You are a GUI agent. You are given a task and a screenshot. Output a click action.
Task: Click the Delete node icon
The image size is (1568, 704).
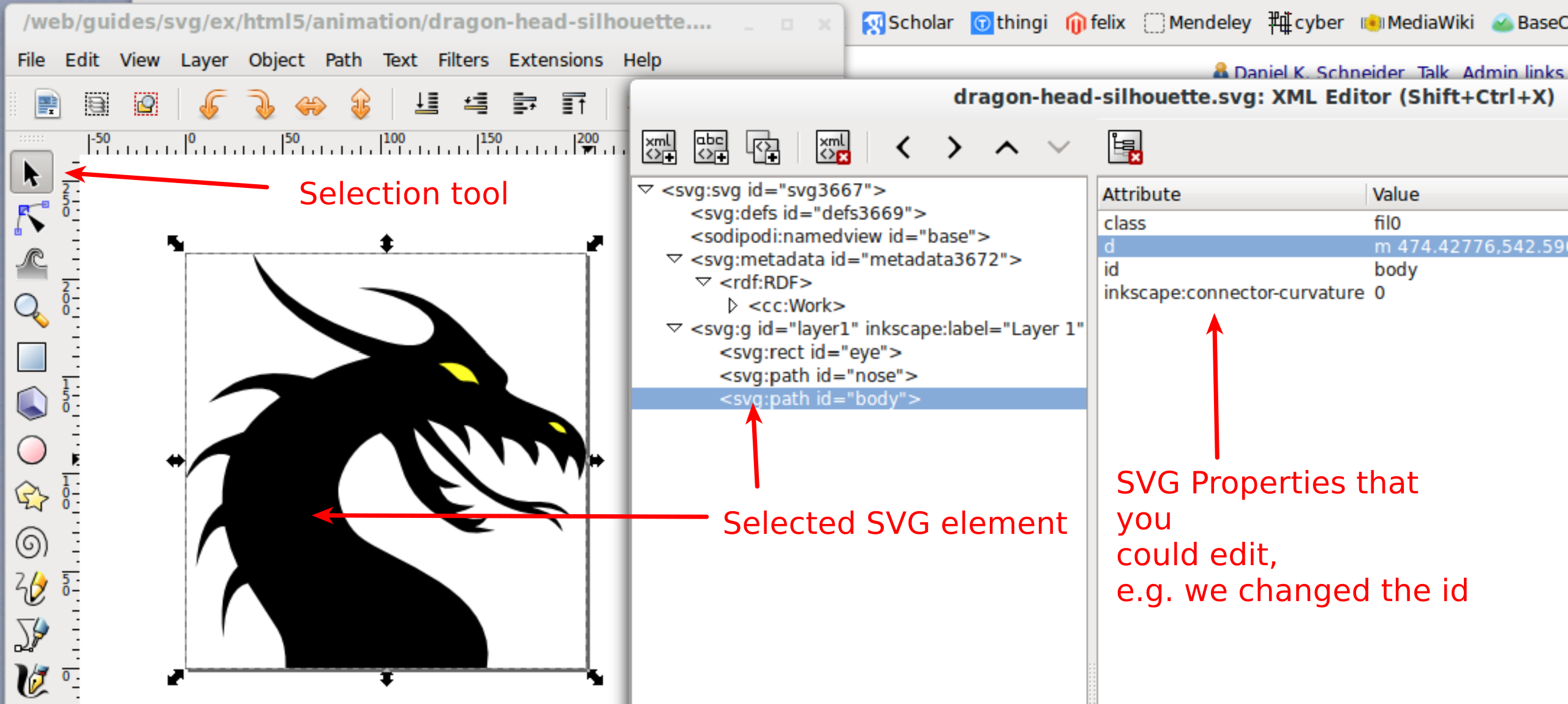(x=833, y=147)
